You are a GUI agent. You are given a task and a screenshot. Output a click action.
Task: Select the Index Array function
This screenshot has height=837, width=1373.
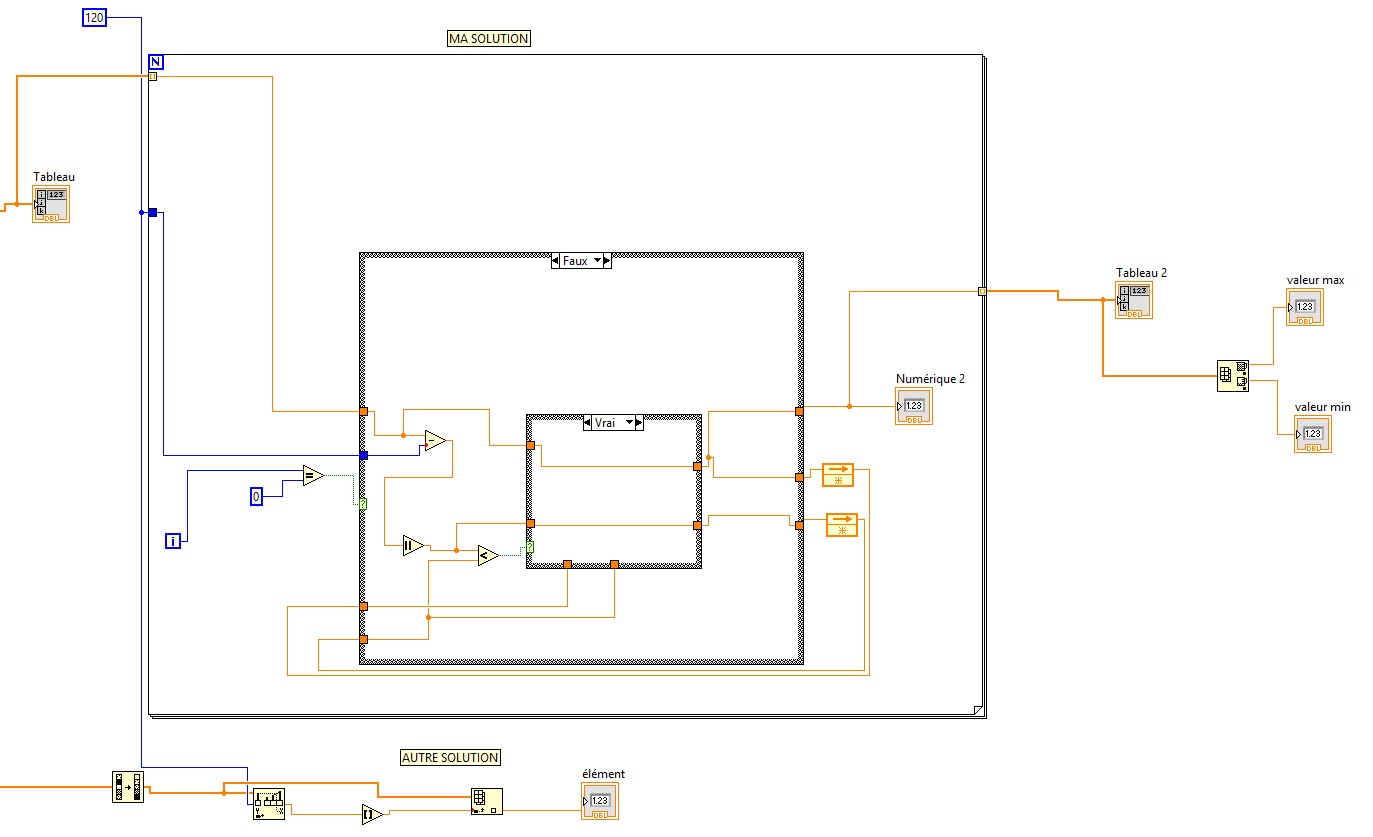tap(486, 802)
